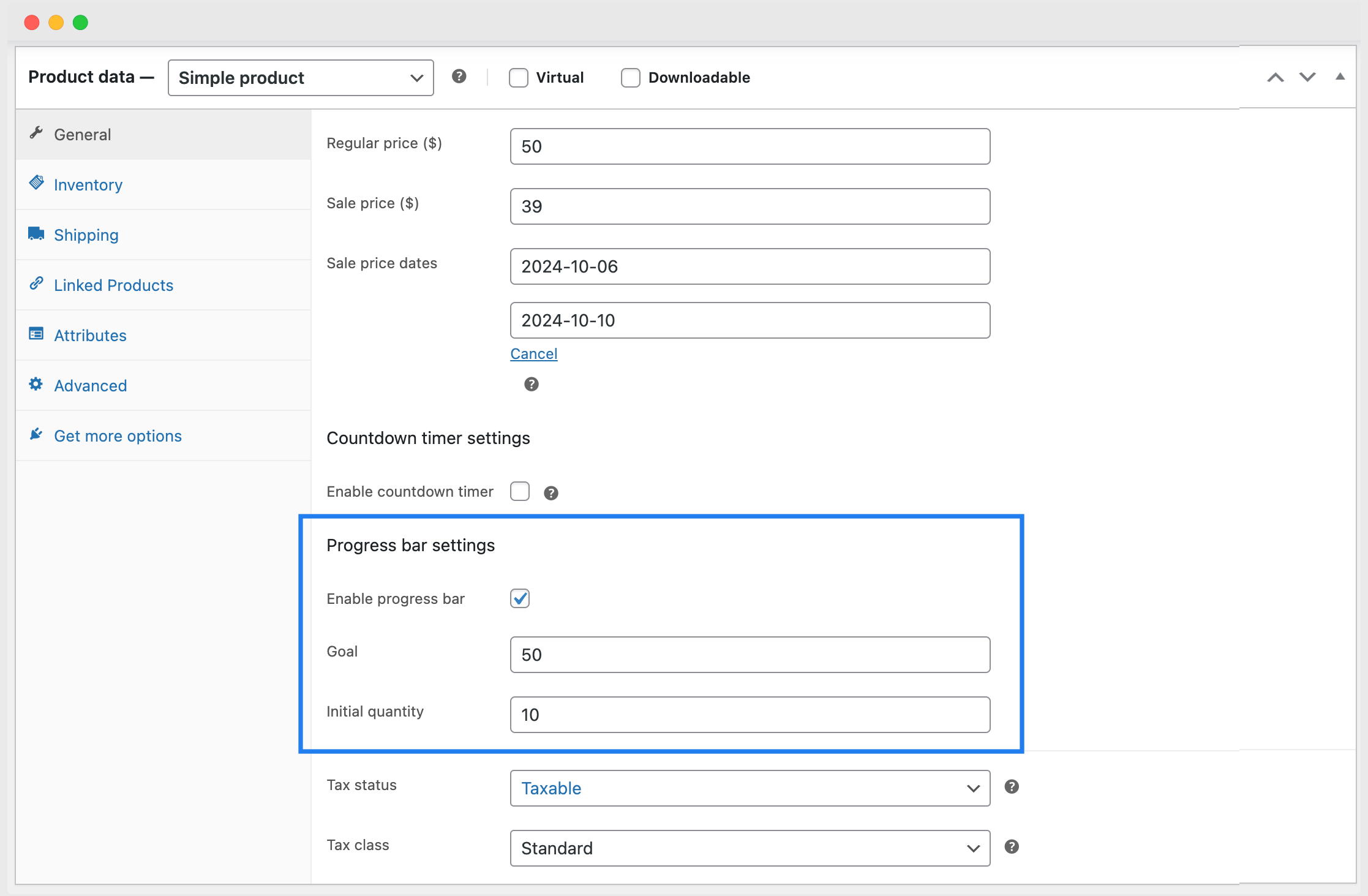This screenshot has height=896, width=1368.
Task: Click the card icon beside Attributes
Action: point(36,333)
